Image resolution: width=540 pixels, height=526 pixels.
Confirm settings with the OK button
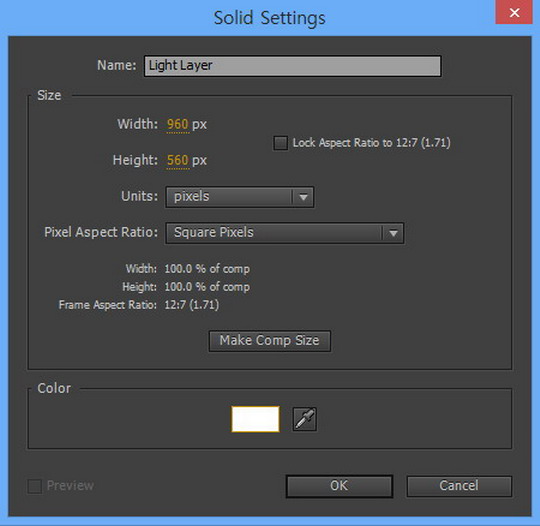pos(339,486)
